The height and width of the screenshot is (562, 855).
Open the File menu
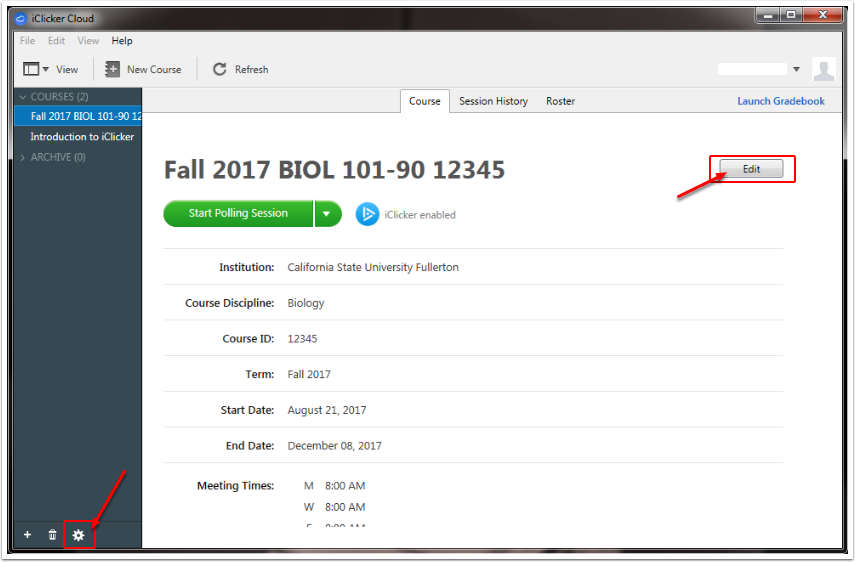click(x=27, y=41)
